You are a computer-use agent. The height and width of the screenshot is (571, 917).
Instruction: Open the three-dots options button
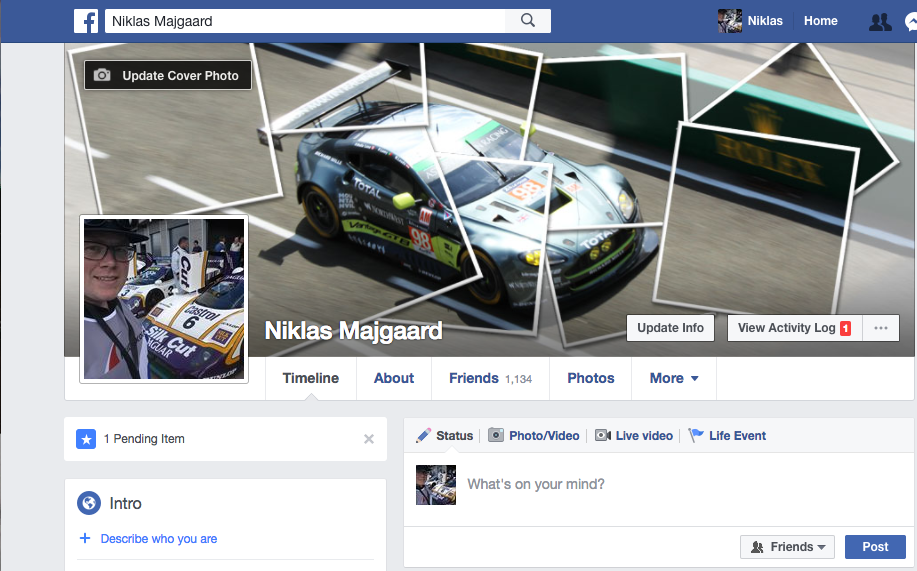coord(880,328)
